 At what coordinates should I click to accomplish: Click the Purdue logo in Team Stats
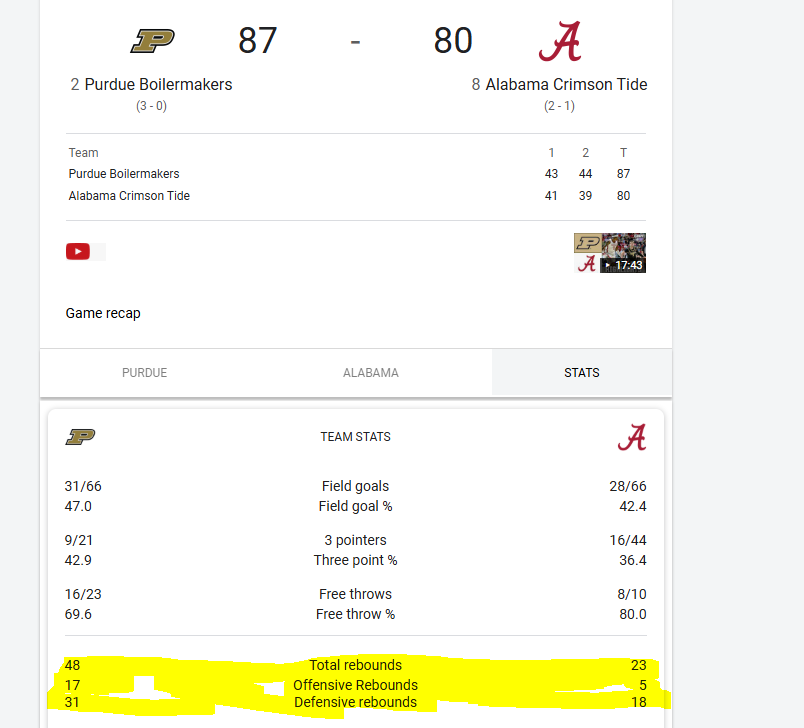(x=81, y=437)
